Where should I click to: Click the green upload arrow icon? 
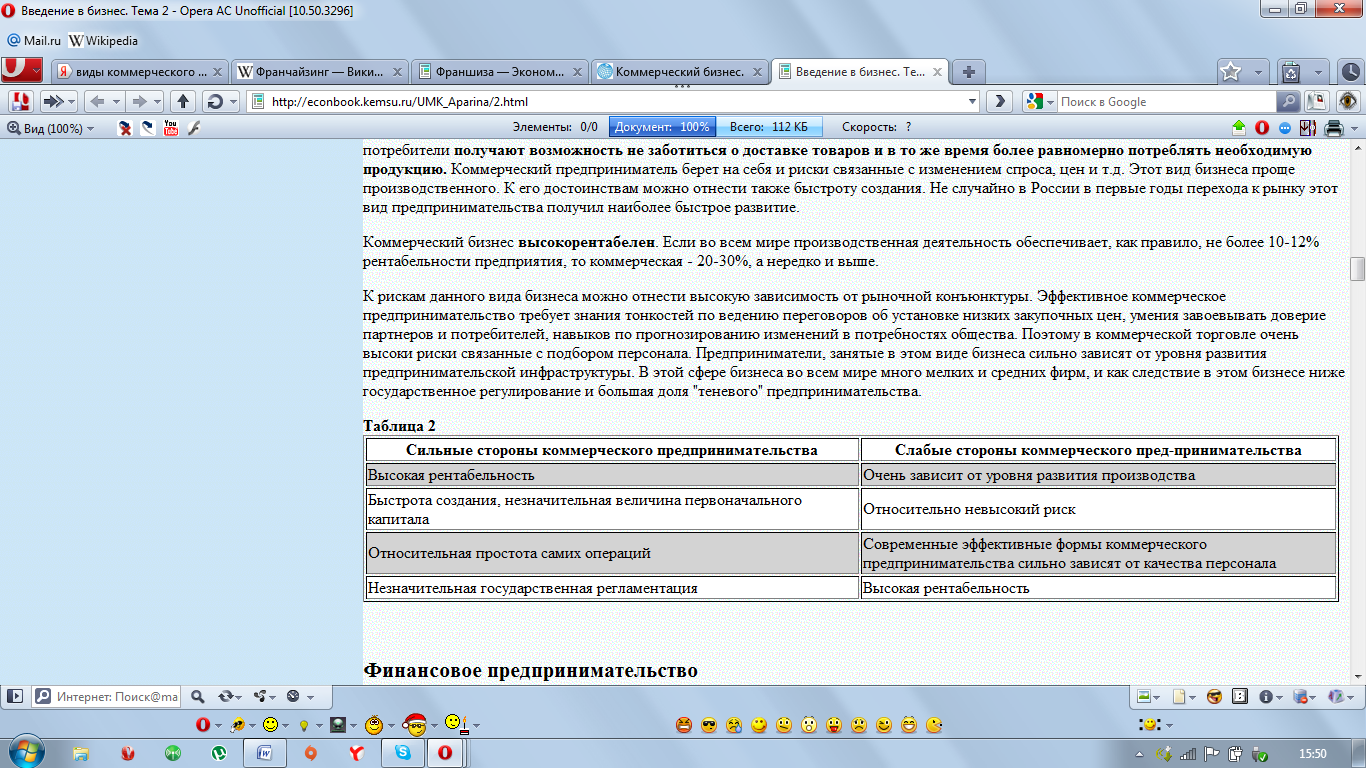(1240, 127)
